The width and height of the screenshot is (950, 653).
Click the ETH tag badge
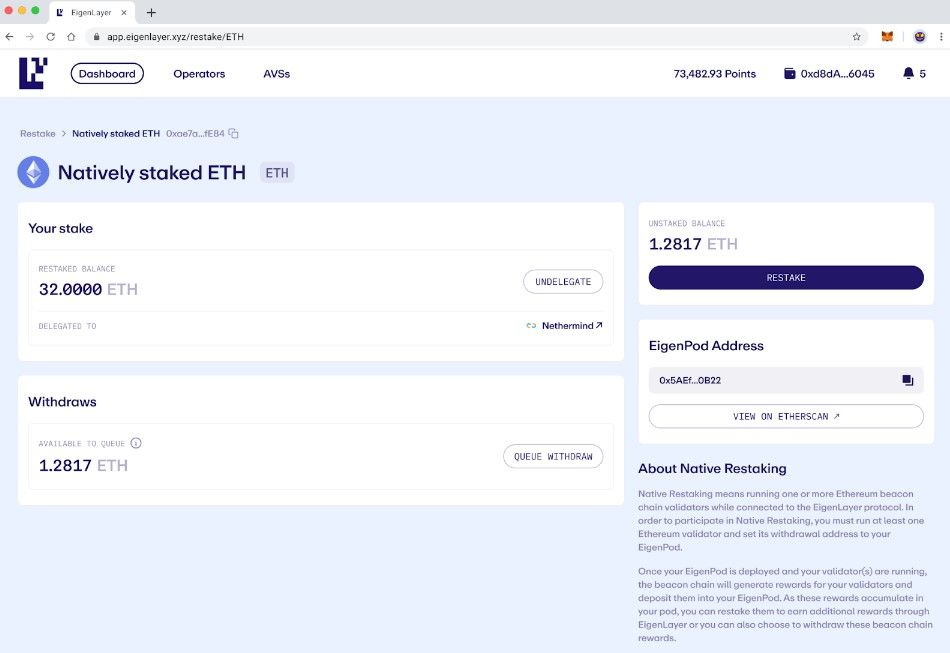click(x=277, y=173)
